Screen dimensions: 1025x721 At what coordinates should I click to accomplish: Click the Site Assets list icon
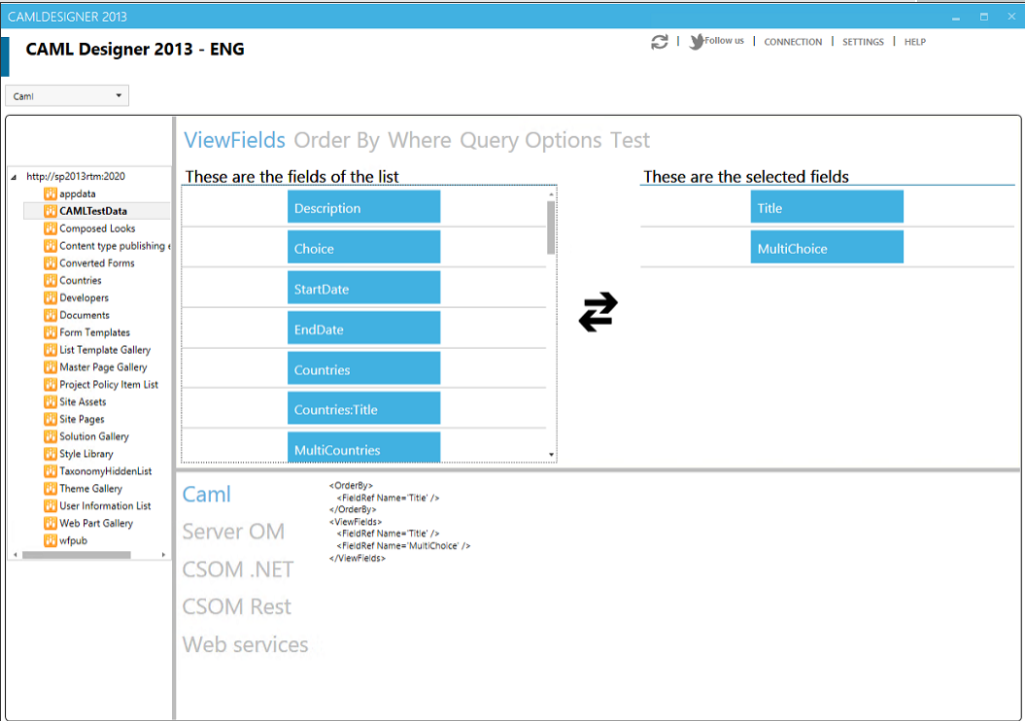point(50,401)
